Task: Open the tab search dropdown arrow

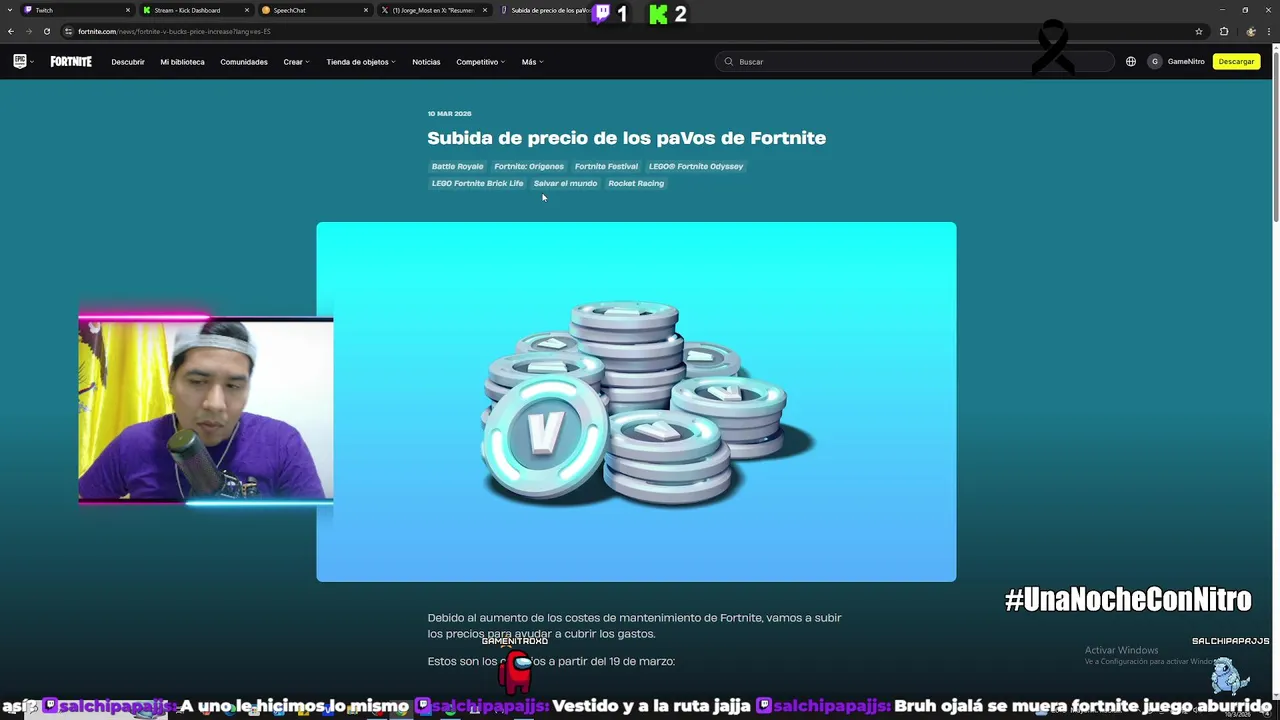Action: (x=11, y=10)
